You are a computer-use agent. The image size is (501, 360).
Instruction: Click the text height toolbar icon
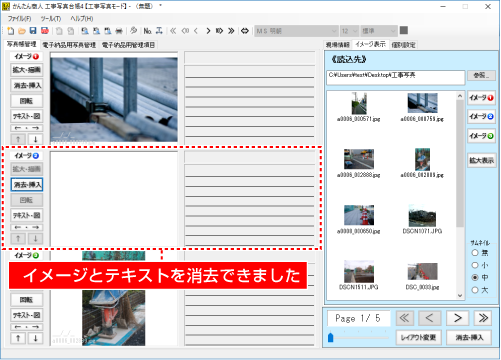(159, 31)
